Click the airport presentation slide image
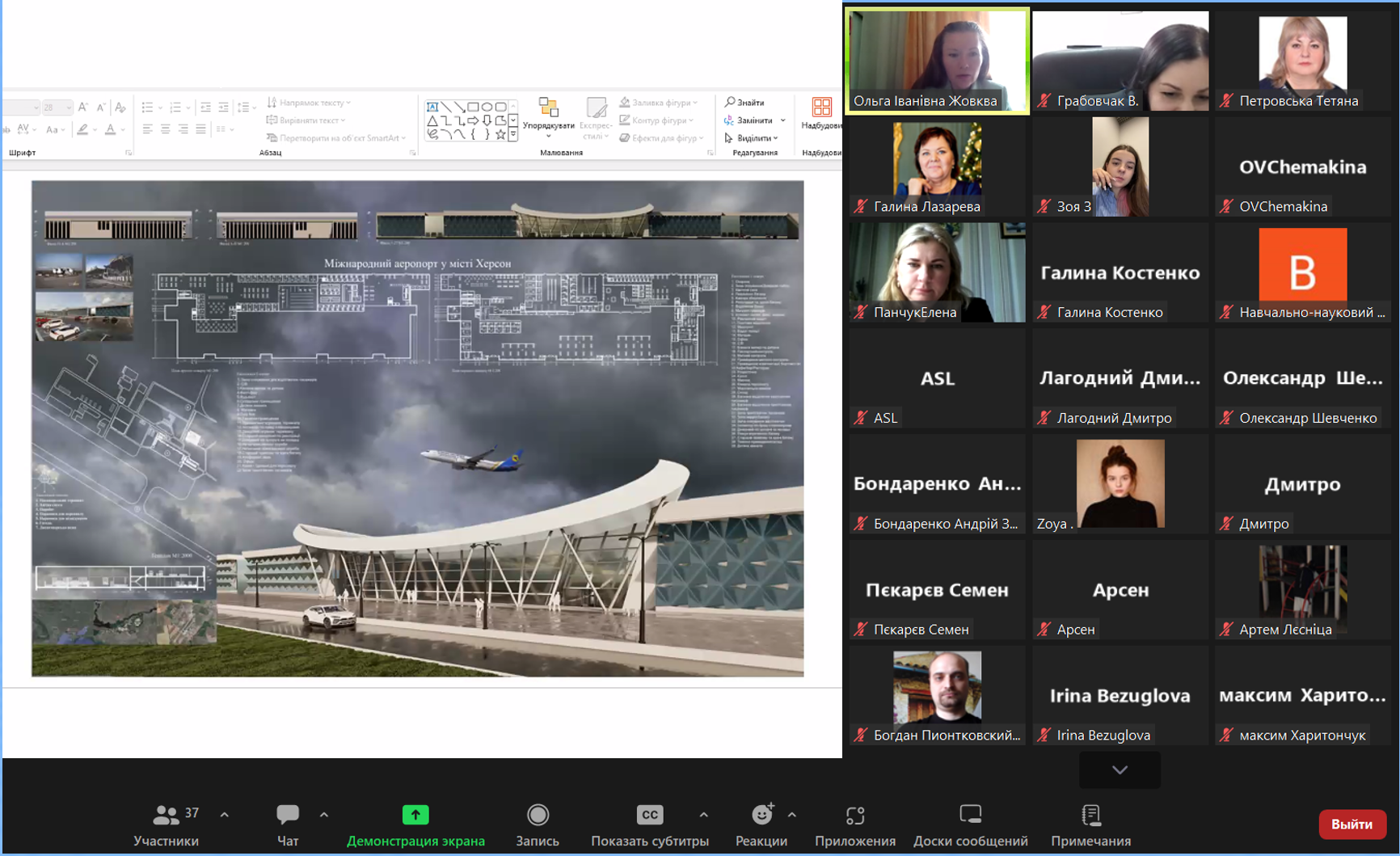Viewport: 1400px width, 856px height. [417, 428]
